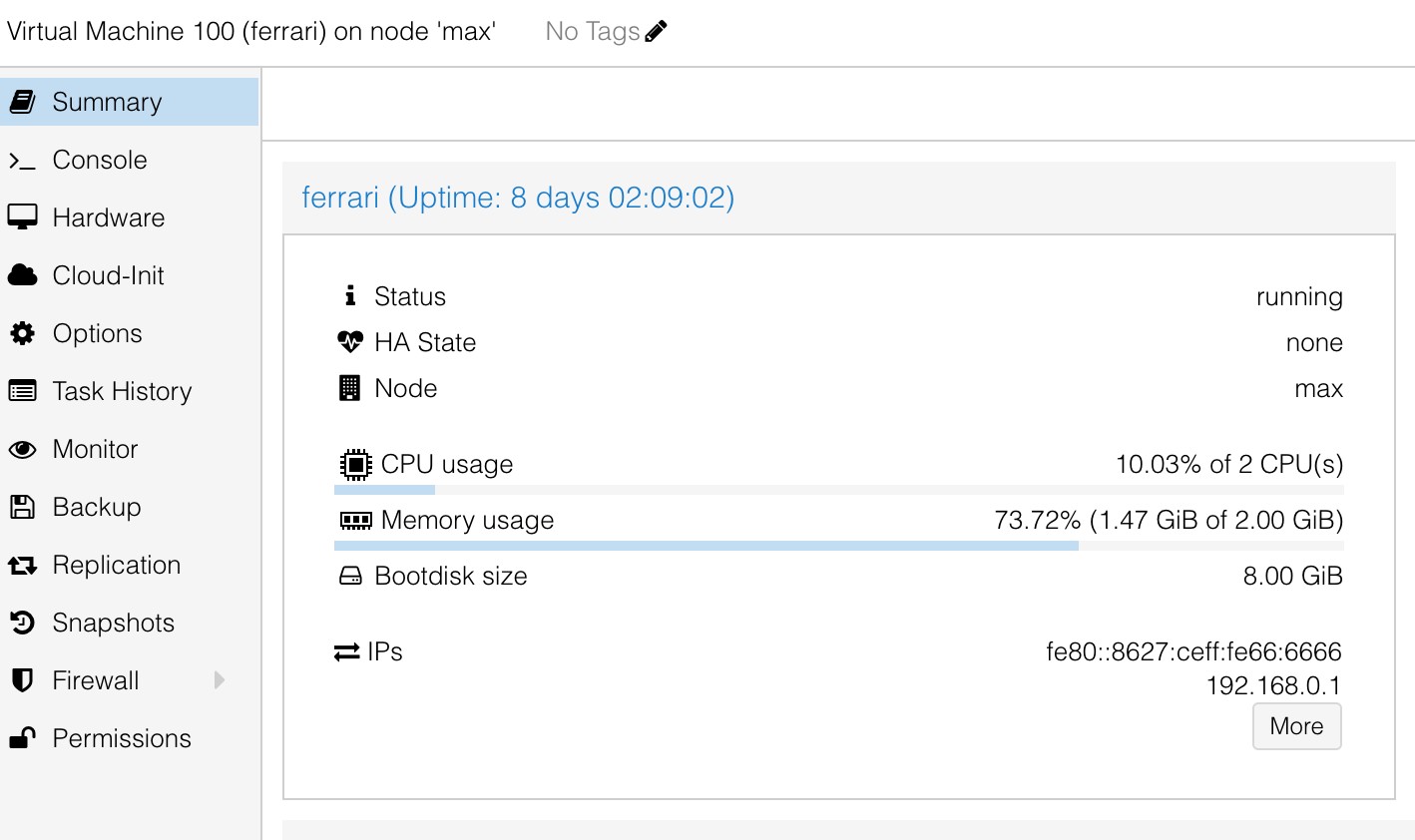Click the Cloud-Init cloud icon
1415x840 pixels.
point(22,275)
